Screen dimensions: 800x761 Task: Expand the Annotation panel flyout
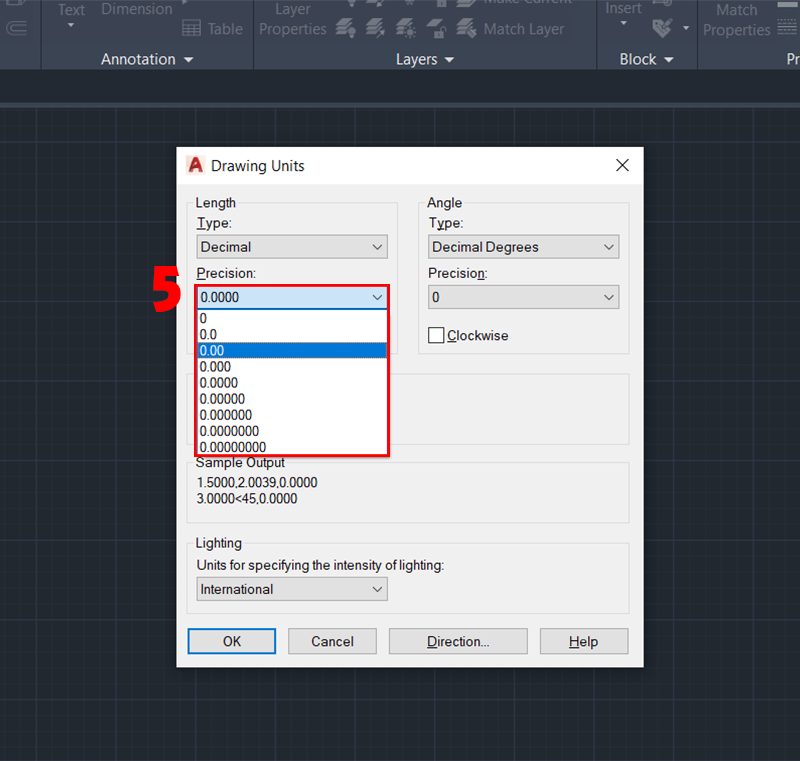click(x=188, y=60)
